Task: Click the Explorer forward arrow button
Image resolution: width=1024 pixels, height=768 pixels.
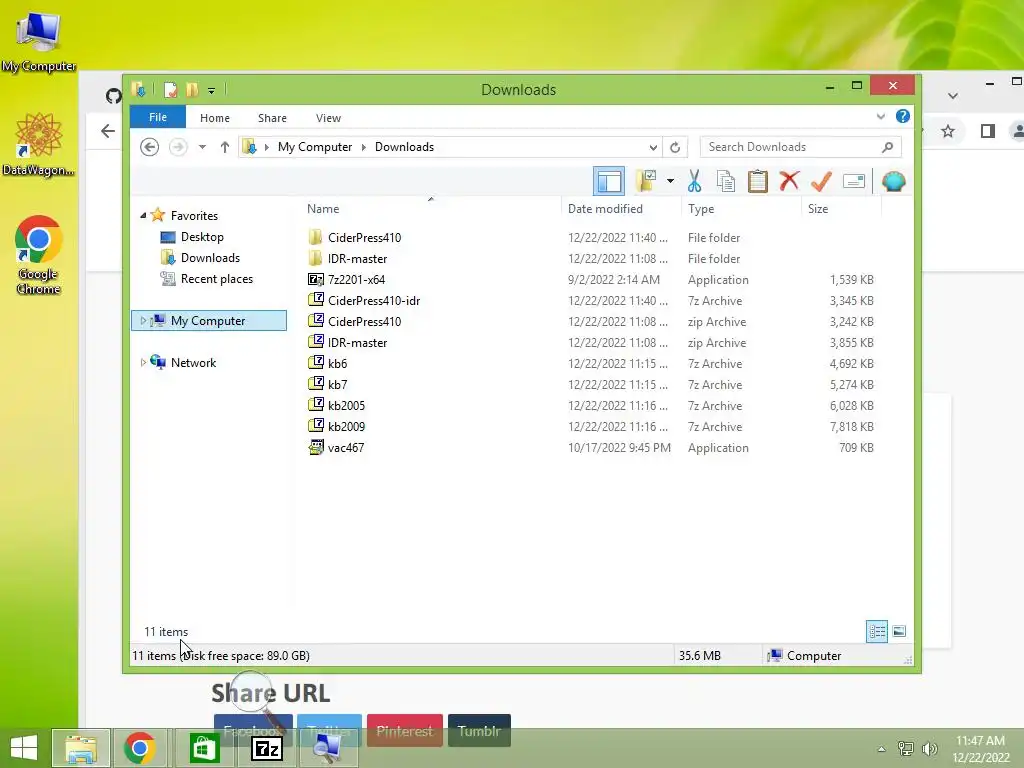Action: (178, 147)
